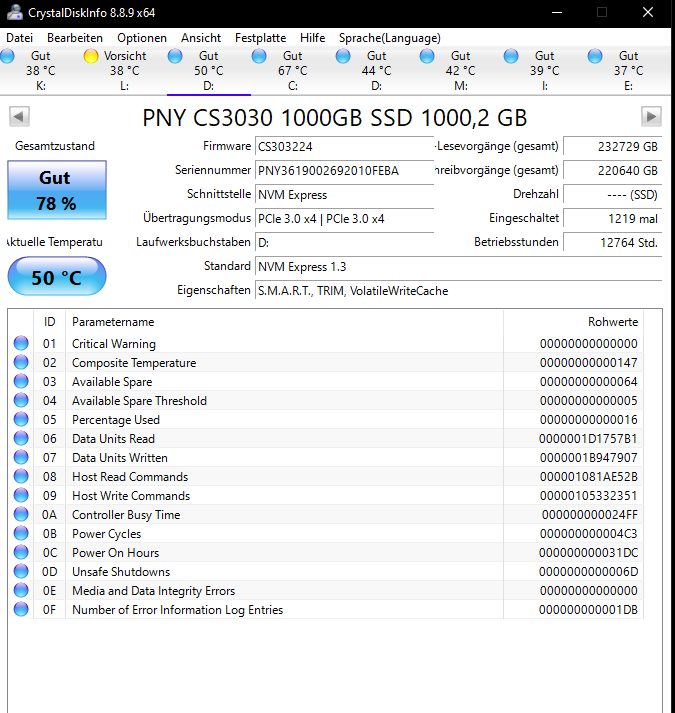Click the Rohwerte column header
The image size is (675, 713).
point(574,322)
